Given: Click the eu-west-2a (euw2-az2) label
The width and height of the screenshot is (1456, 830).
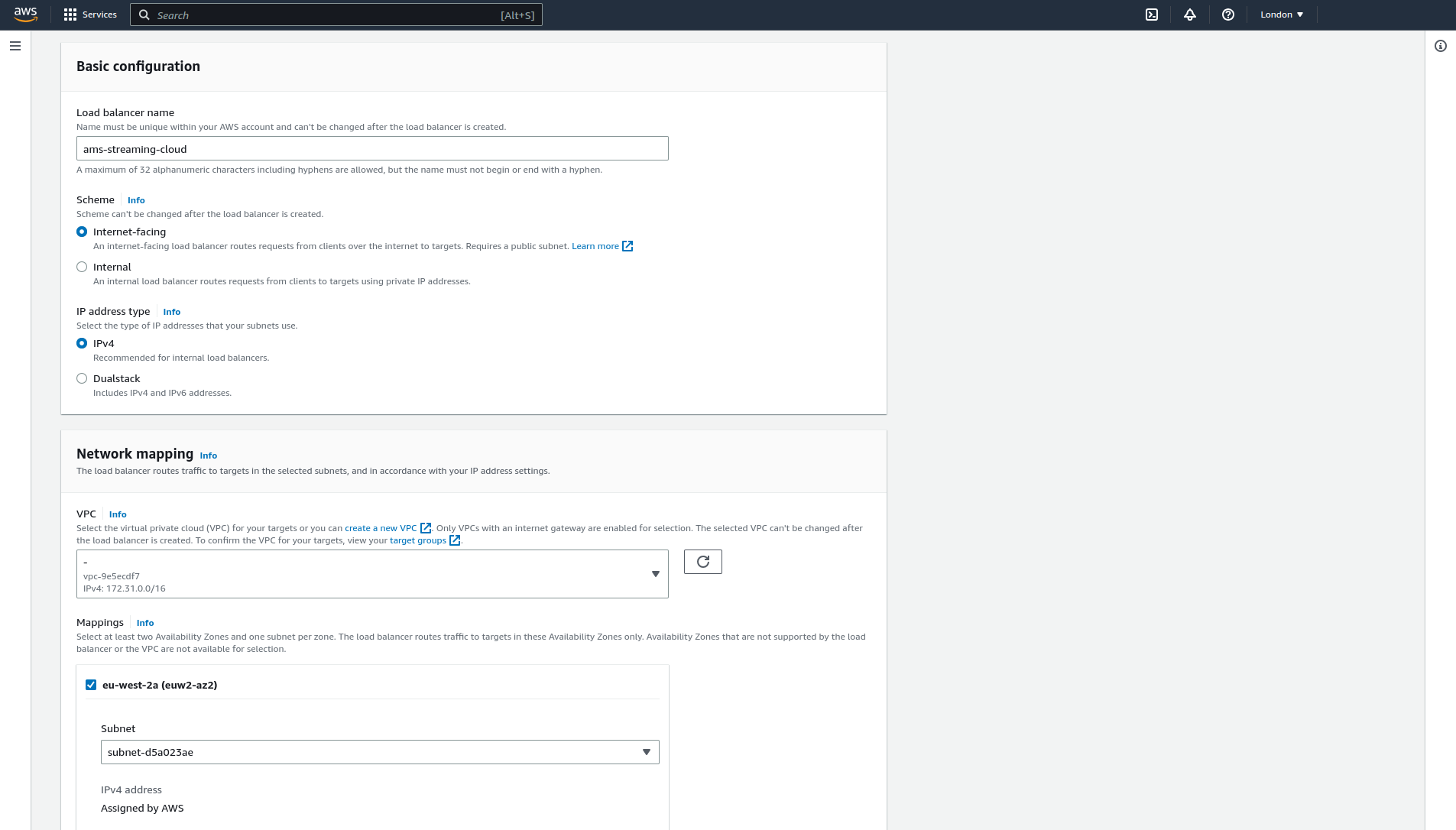Looking at the screenshot, I should pos(160,685).
